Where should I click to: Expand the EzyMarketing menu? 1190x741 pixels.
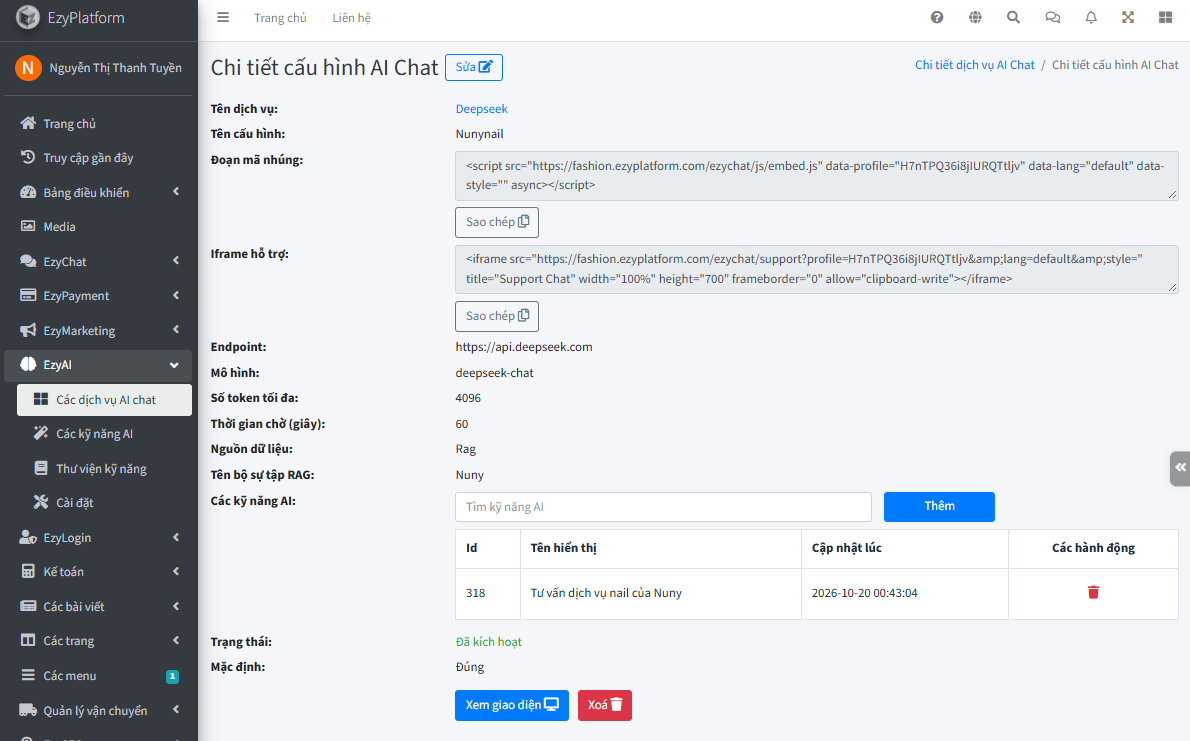tap(96, 330)
